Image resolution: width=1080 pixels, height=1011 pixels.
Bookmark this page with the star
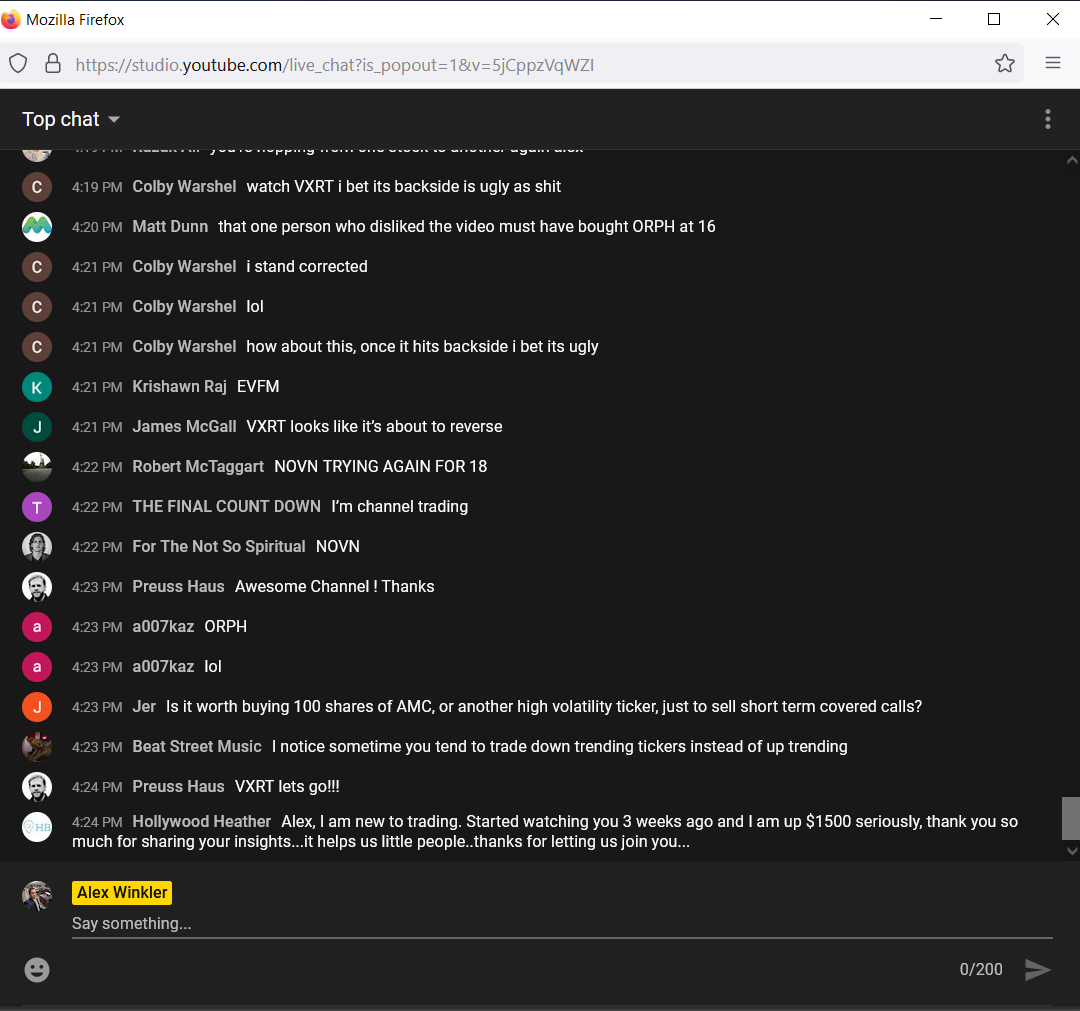pyautogui.click(x=1004, y=62)
